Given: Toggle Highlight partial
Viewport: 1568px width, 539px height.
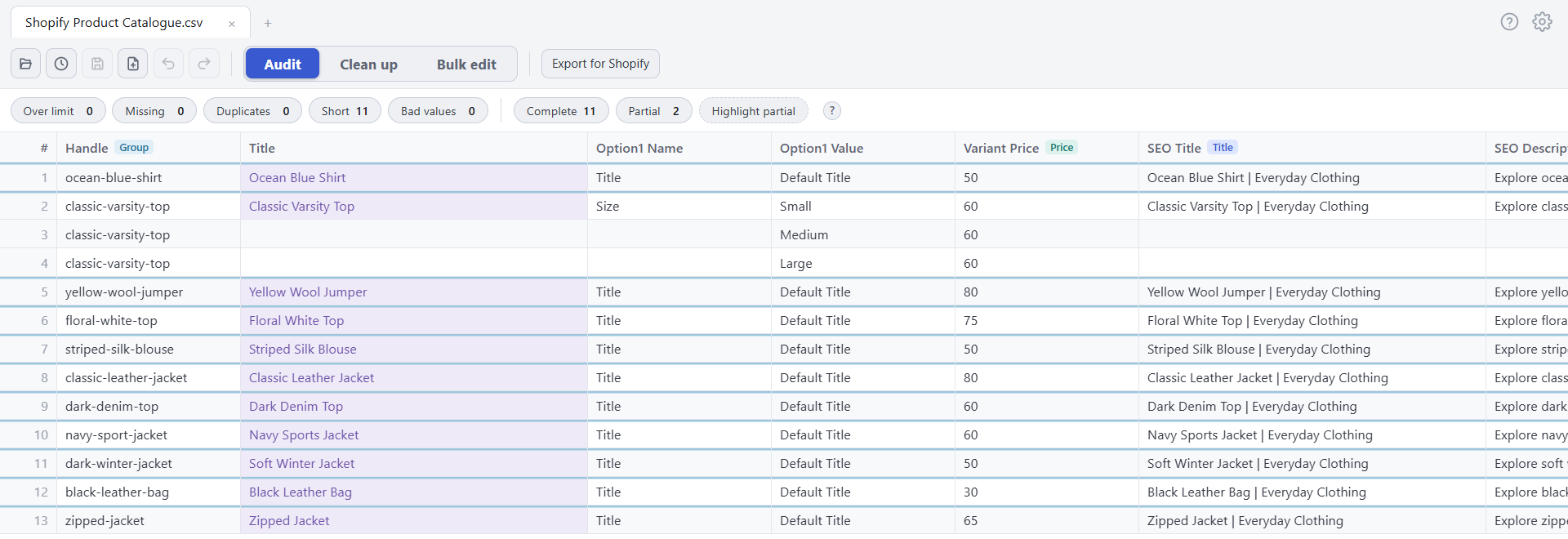Looking at the screenshot, I should (753, 111).
